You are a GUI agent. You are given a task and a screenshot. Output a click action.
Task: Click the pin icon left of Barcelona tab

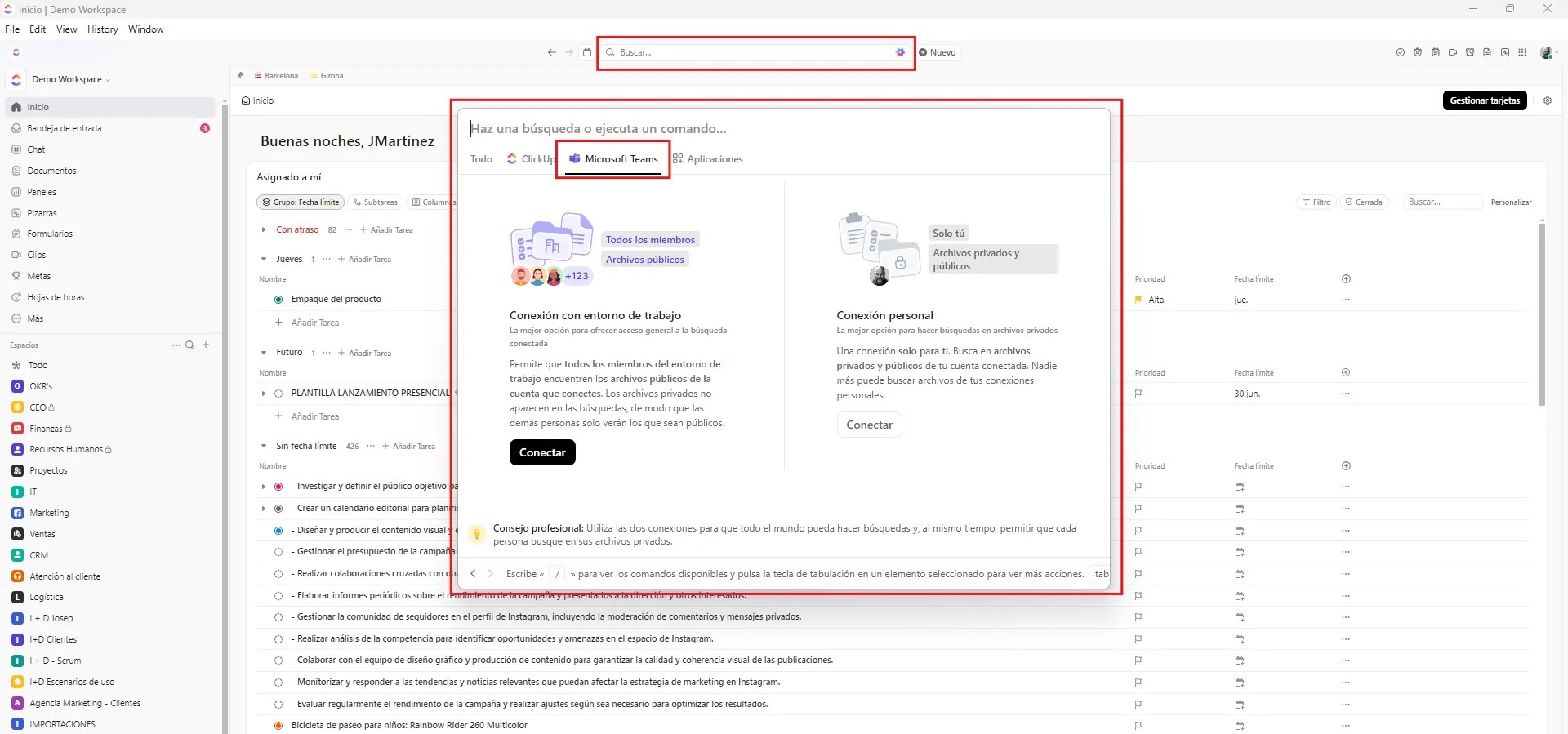[x=240, y=75]
